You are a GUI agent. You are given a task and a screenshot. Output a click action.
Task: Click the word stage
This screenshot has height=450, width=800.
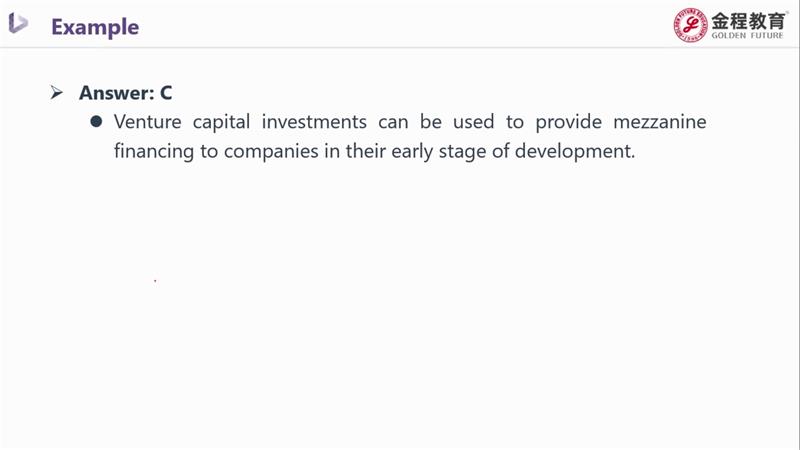pos(458,153)
